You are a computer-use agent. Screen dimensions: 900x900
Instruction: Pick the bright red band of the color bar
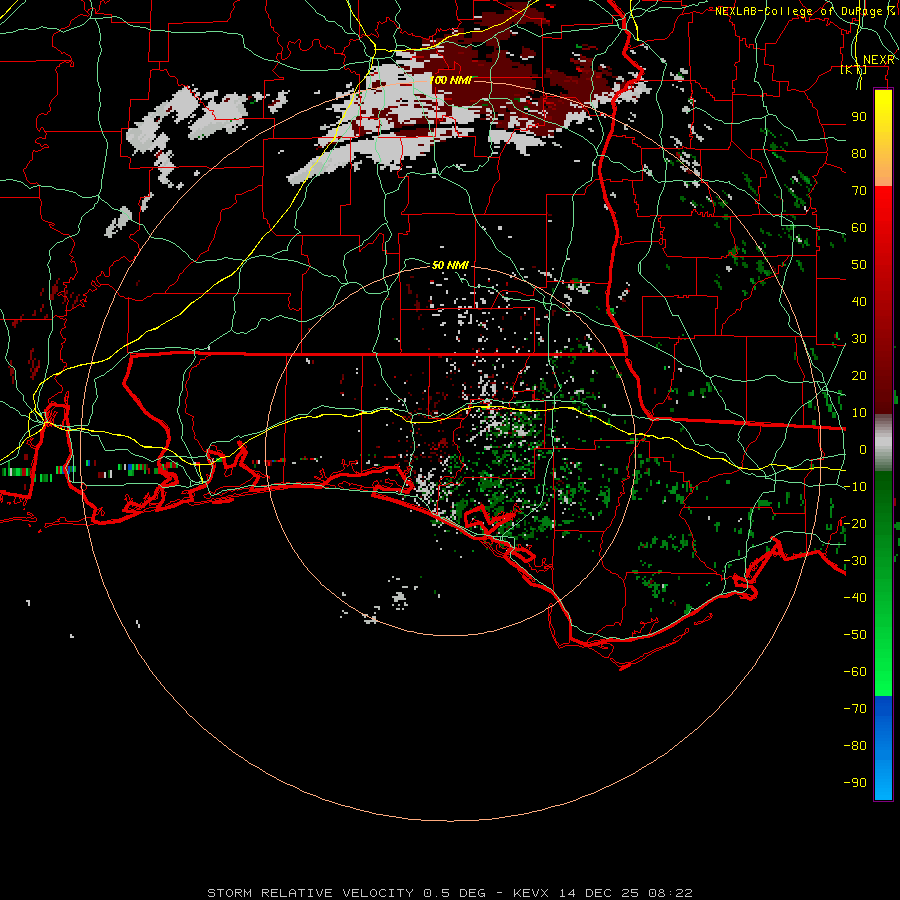click(x=883, y=214)
